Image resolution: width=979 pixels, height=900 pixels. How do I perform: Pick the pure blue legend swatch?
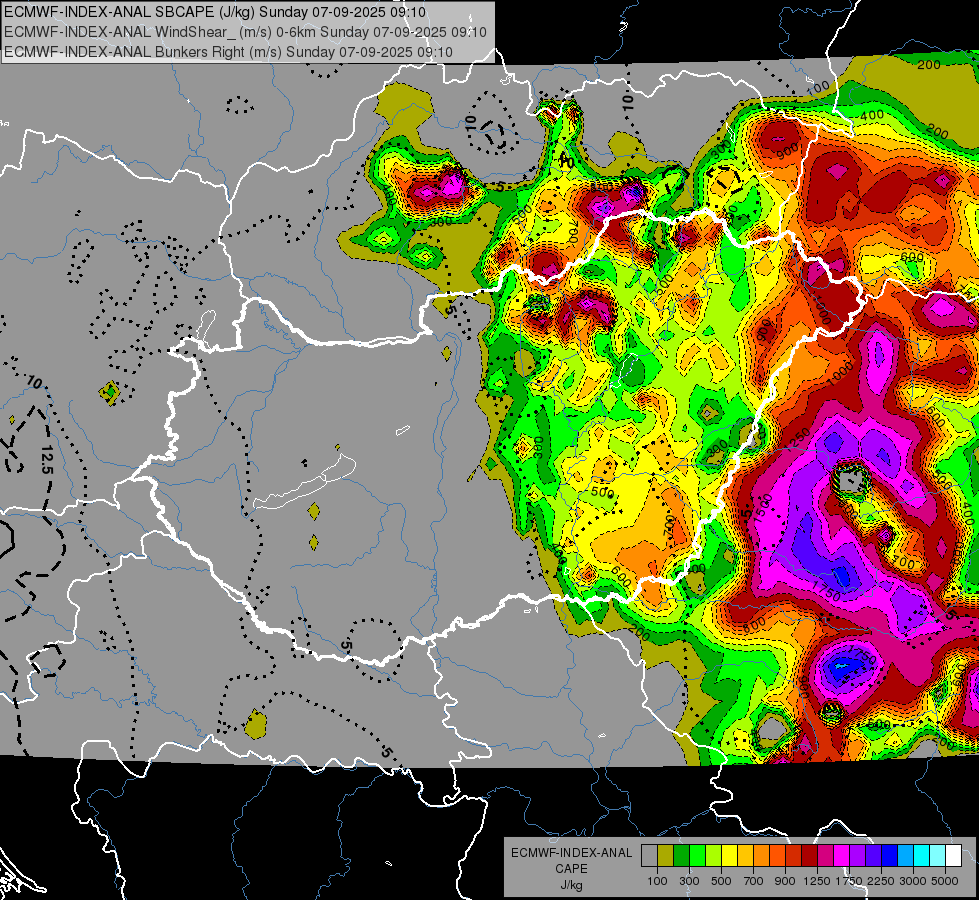[890, 856]
